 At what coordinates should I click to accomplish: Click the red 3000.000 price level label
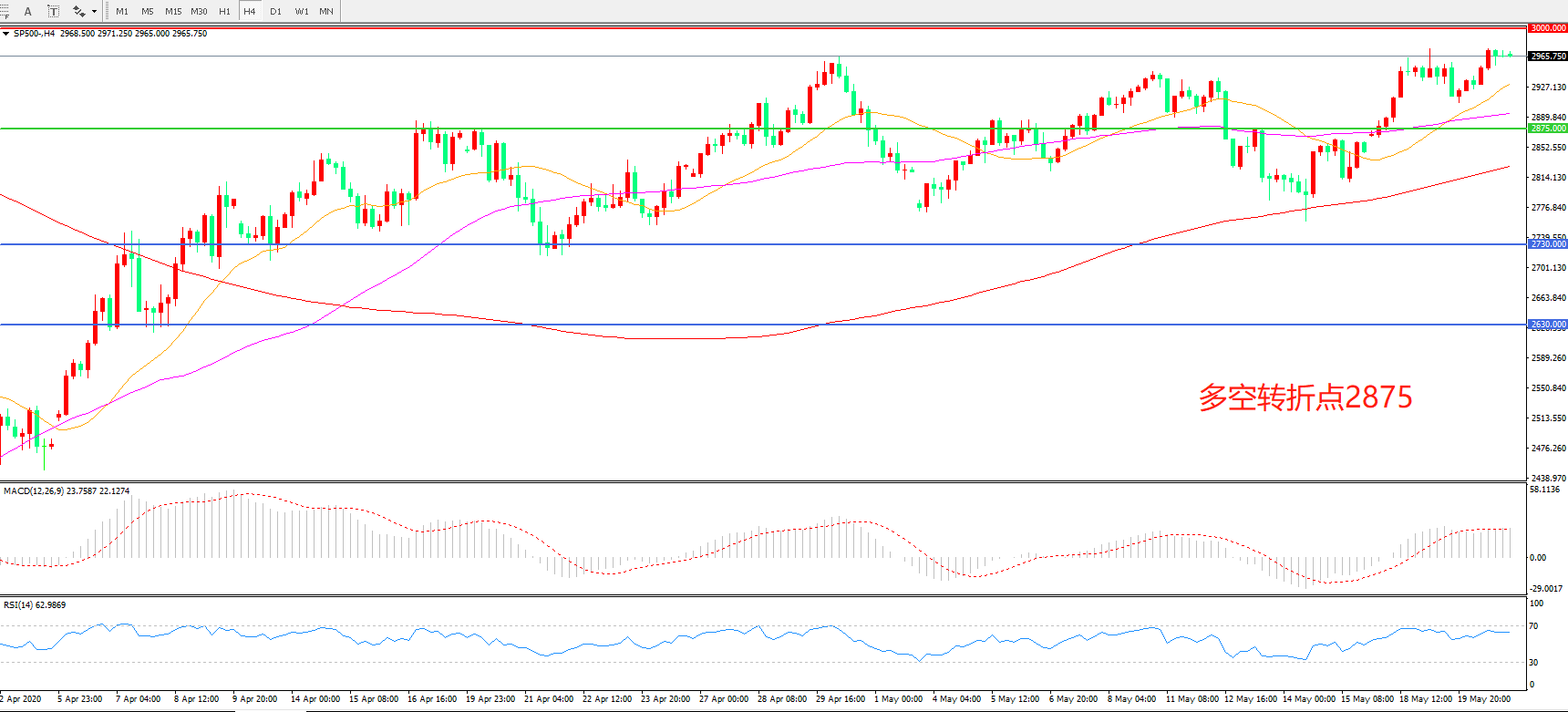coord(1547,28)
